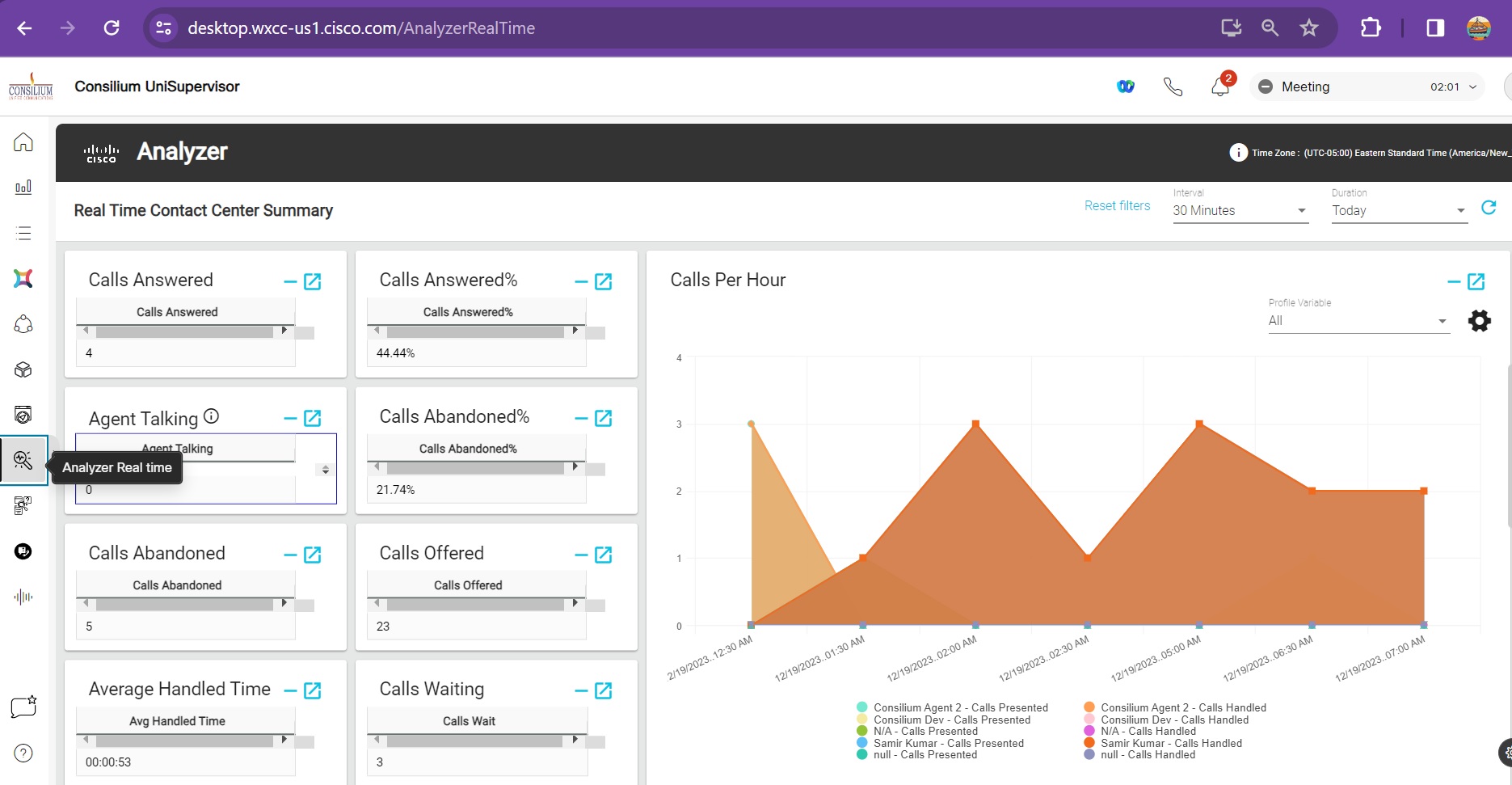This screenshot has height=785, width=1512.
Task: Minimize the Calls Abandoned% card
Action: [580, 419]
